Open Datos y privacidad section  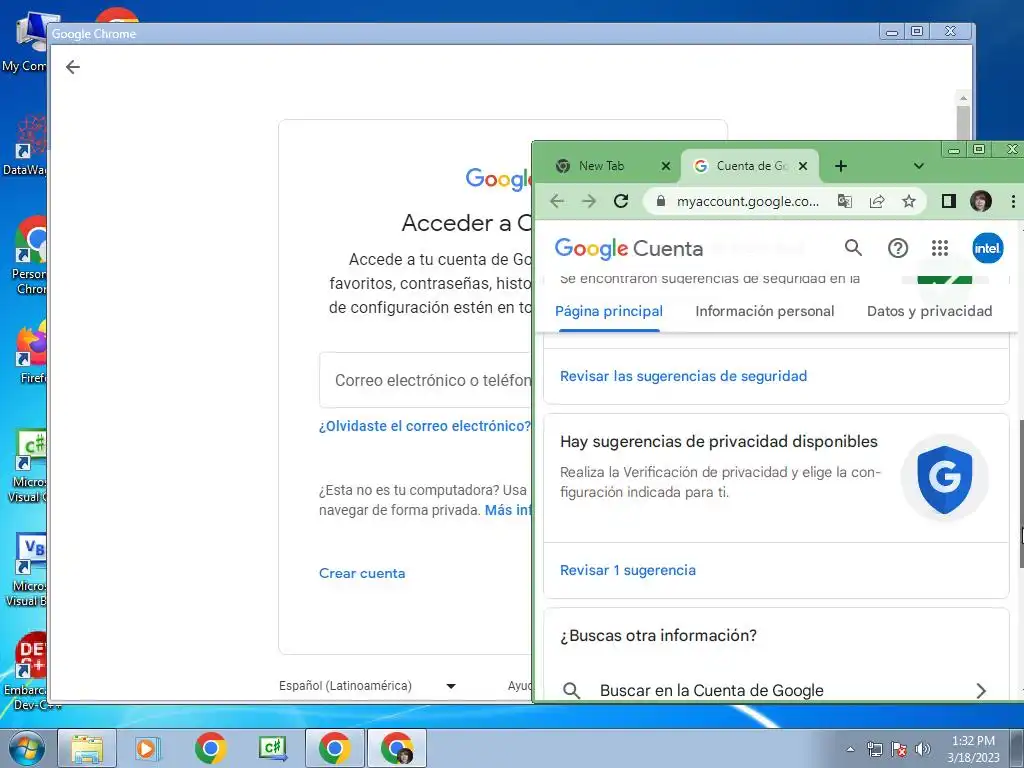(x=929, y=312)
